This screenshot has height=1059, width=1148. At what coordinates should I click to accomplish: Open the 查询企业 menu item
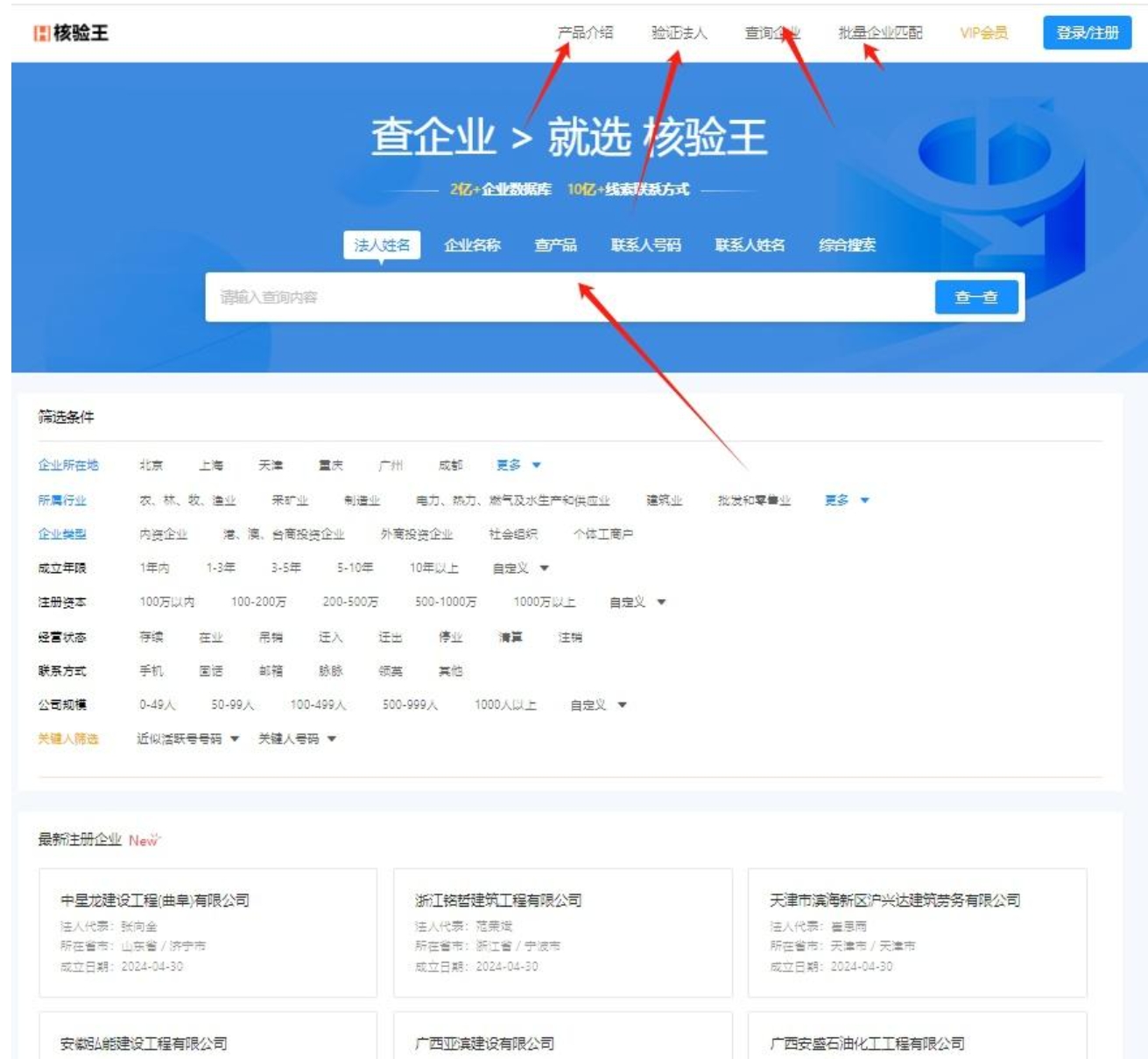pyautogui.click(x=772, y=33)
